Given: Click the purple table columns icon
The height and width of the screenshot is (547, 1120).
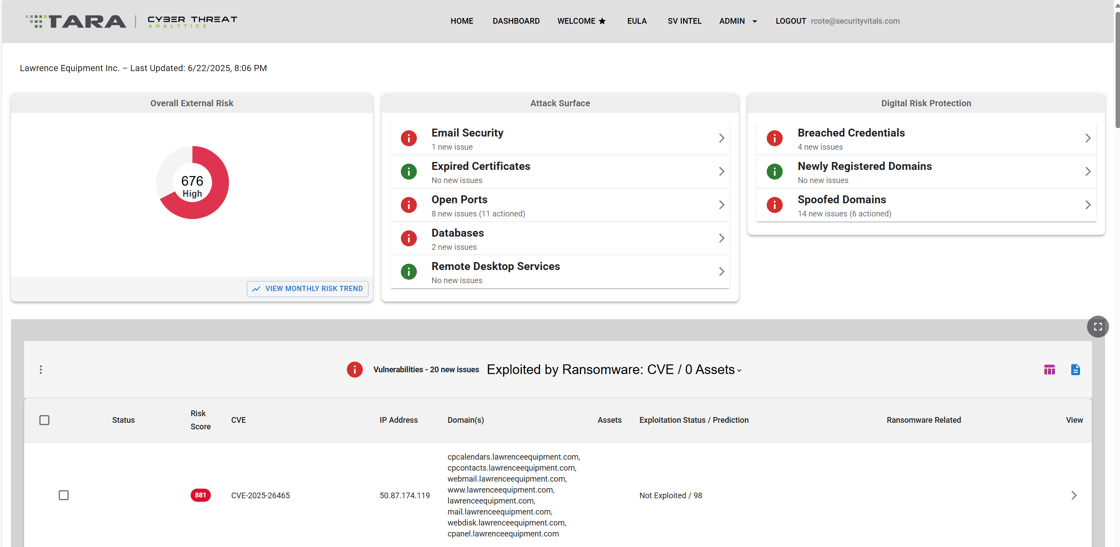Looking at the screenshot, I should pos(1049,369).
